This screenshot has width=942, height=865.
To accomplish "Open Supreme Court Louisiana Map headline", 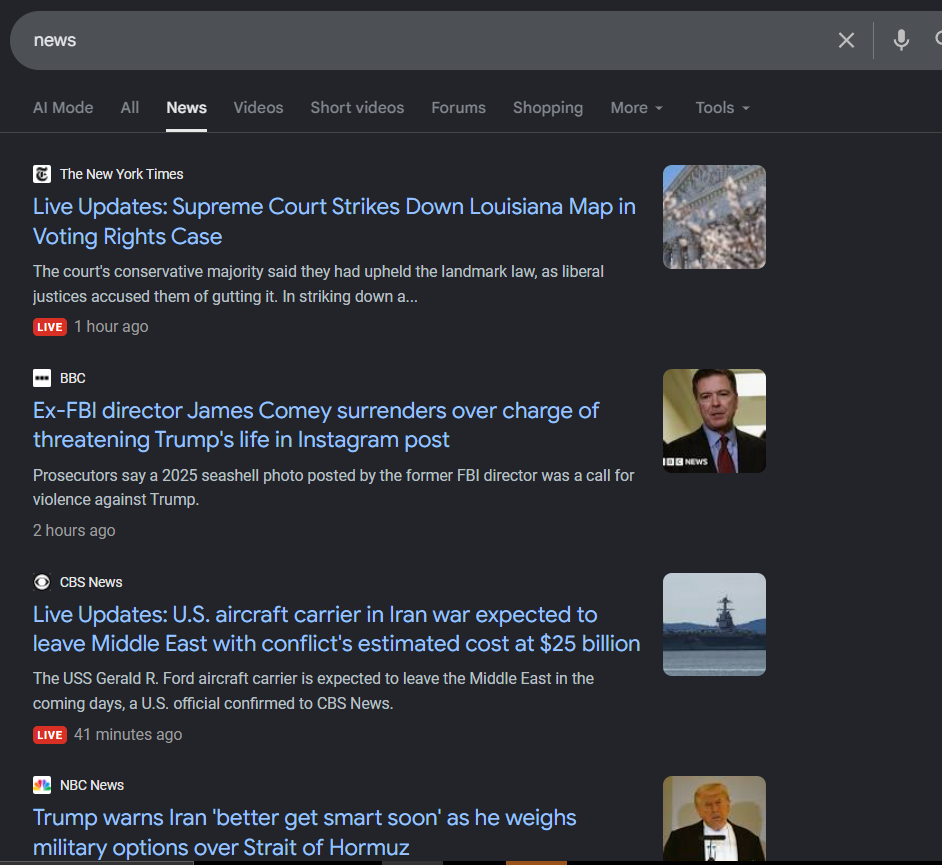I will coord(334,222).
